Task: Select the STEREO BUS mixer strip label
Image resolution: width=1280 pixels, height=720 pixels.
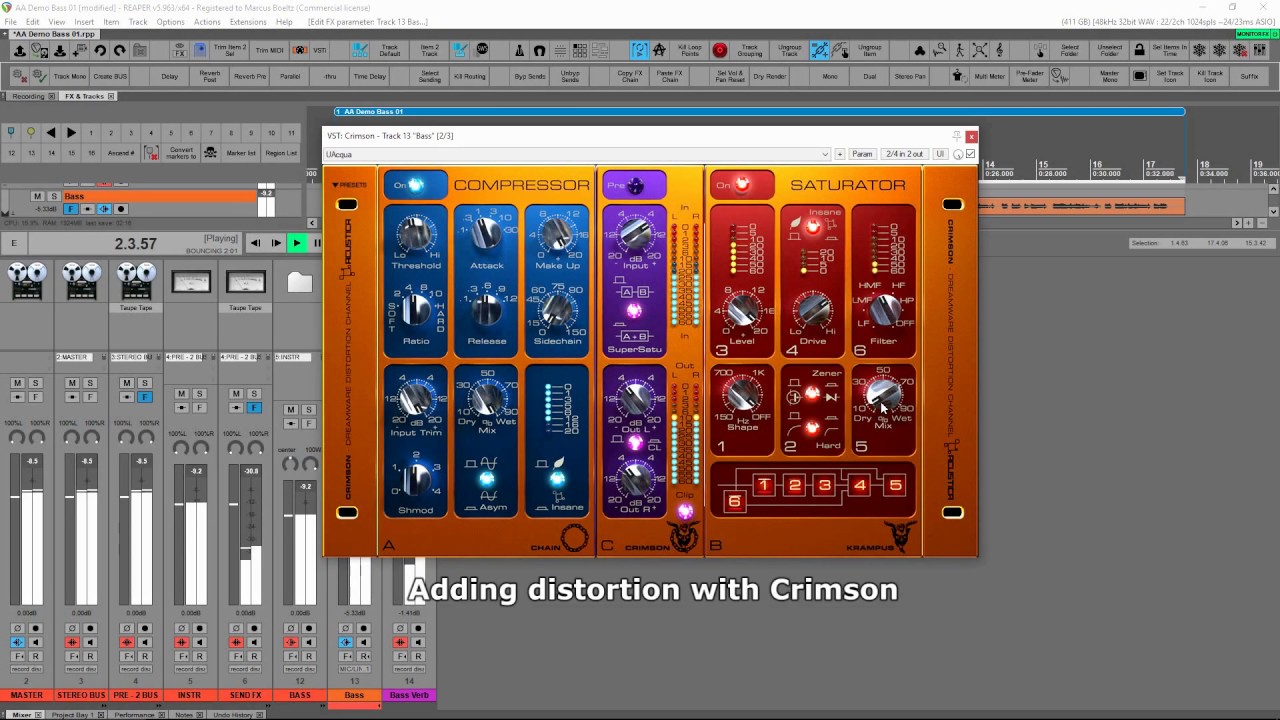Action: tap(81, 695)
